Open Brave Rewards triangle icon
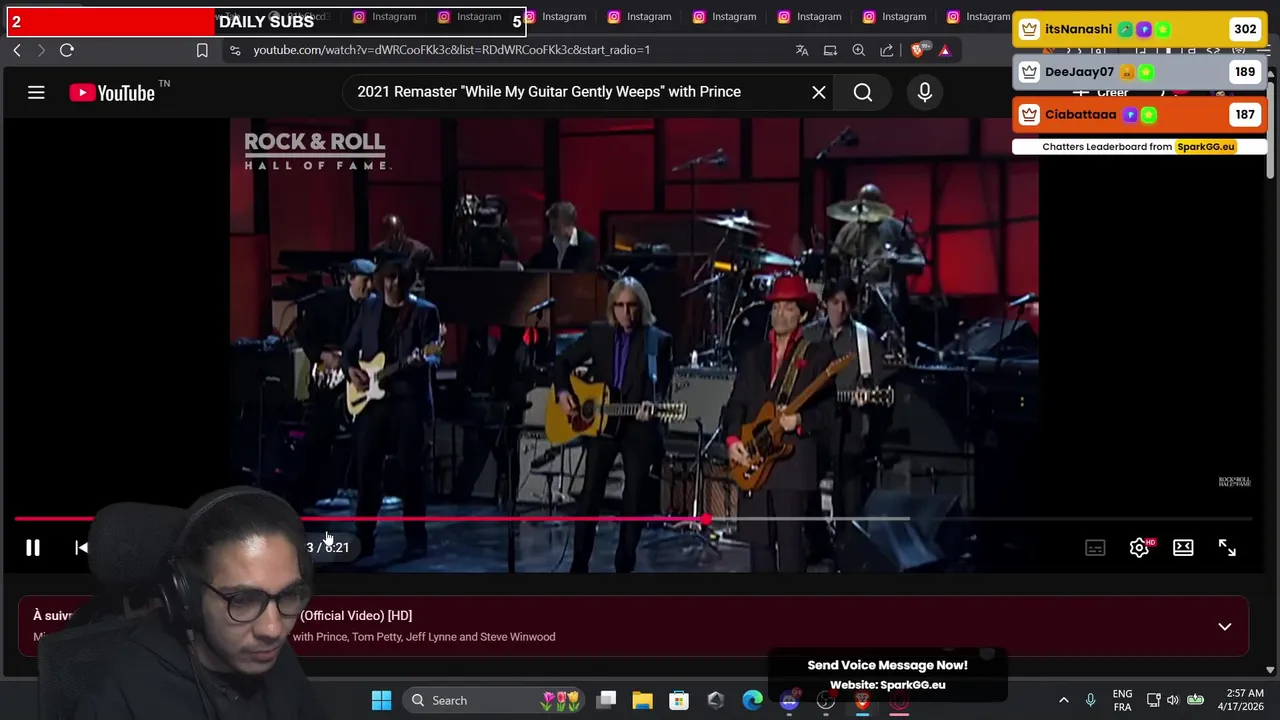Image resolution: width=1280 pixels, height=720 pixels. pyautogui.click(x=945, y=50)
